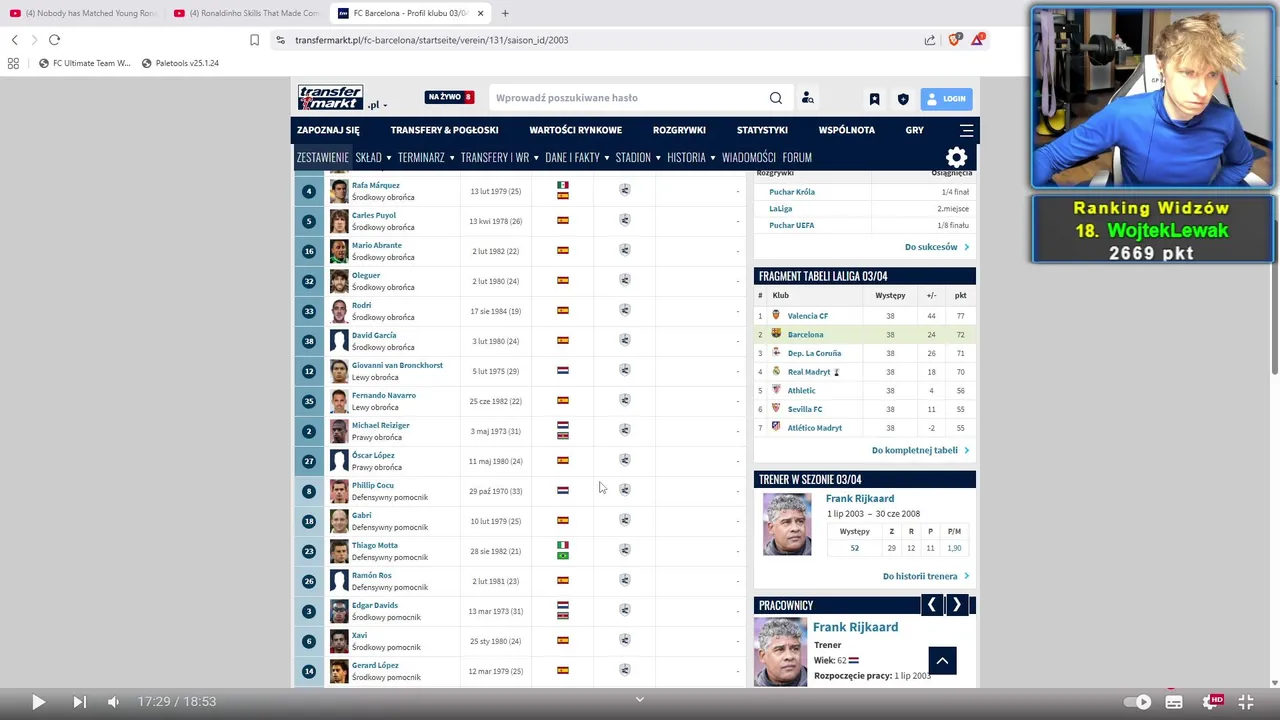Open STATYSTYKI menu
1280x720 pixels.
pos(762,130)
